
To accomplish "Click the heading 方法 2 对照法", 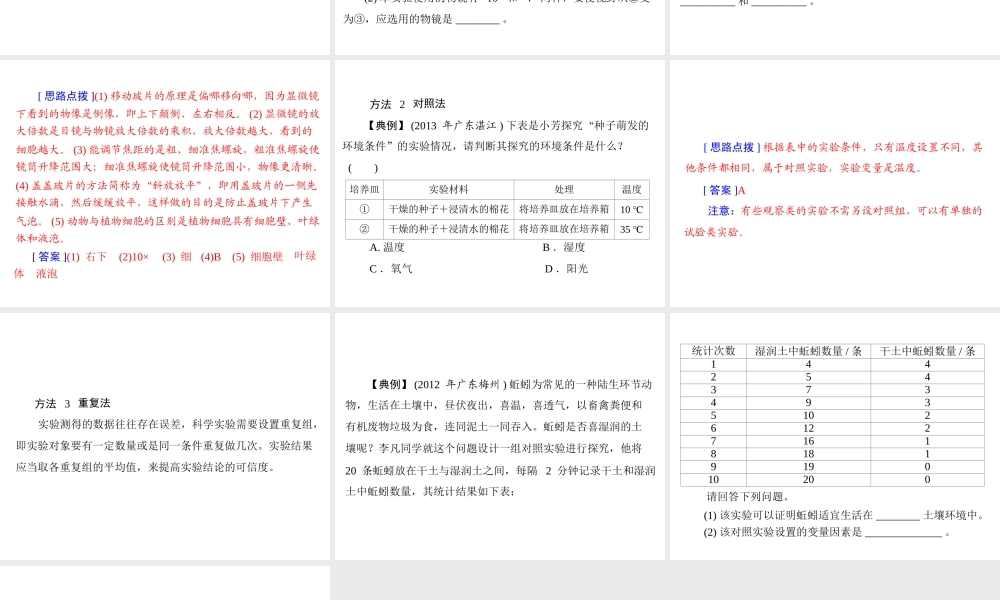I will click(x=407, y=104).
